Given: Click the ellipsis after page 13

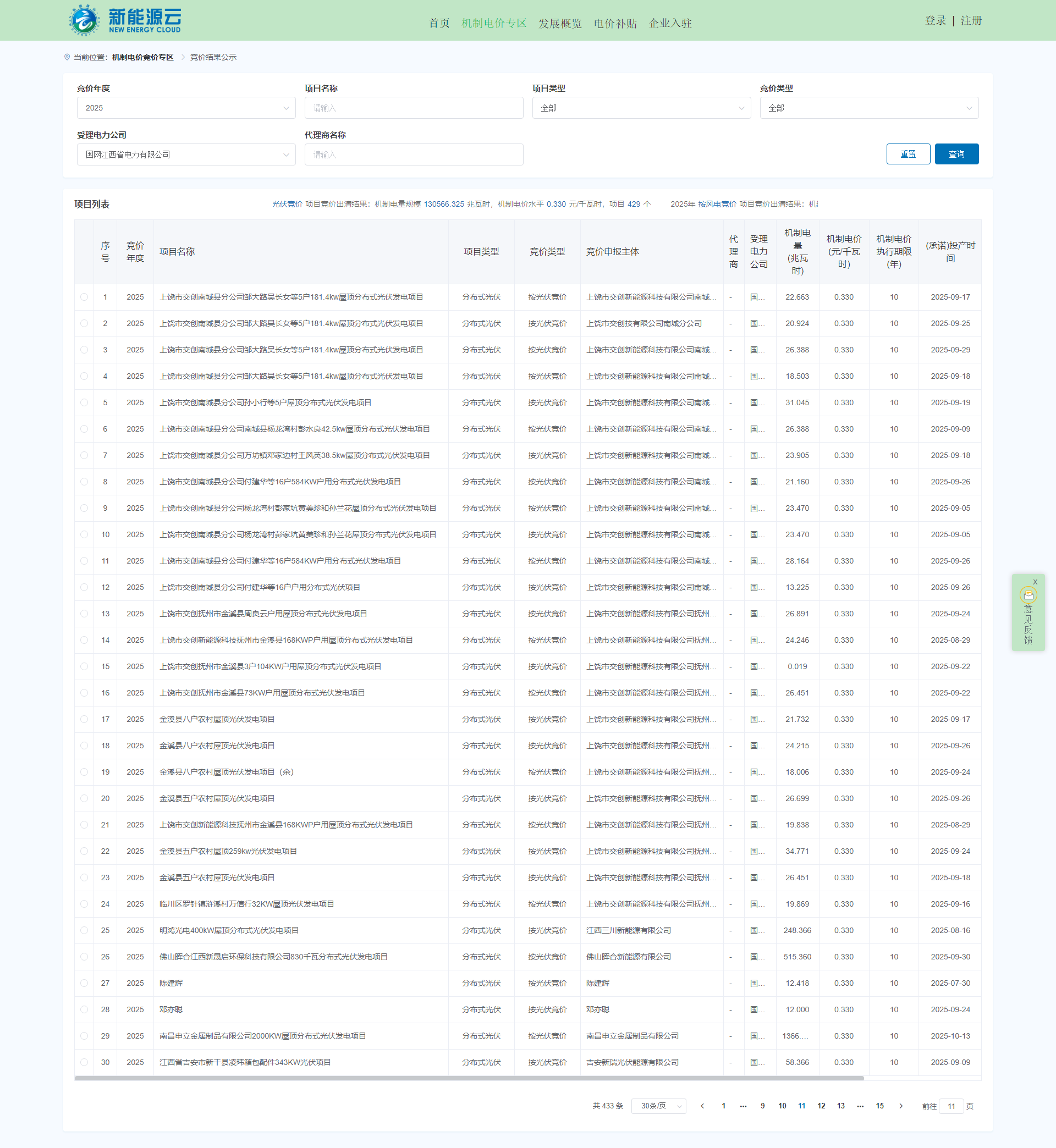Looking at the screenshot, I should [860, 1106].
